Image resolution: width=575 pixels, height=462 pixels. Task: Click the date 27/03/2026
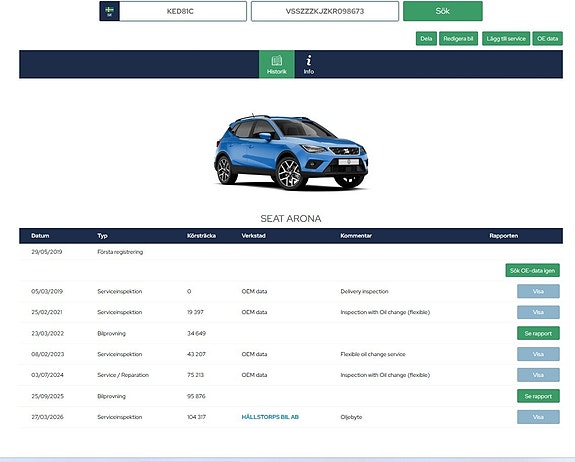coord(47,417)
